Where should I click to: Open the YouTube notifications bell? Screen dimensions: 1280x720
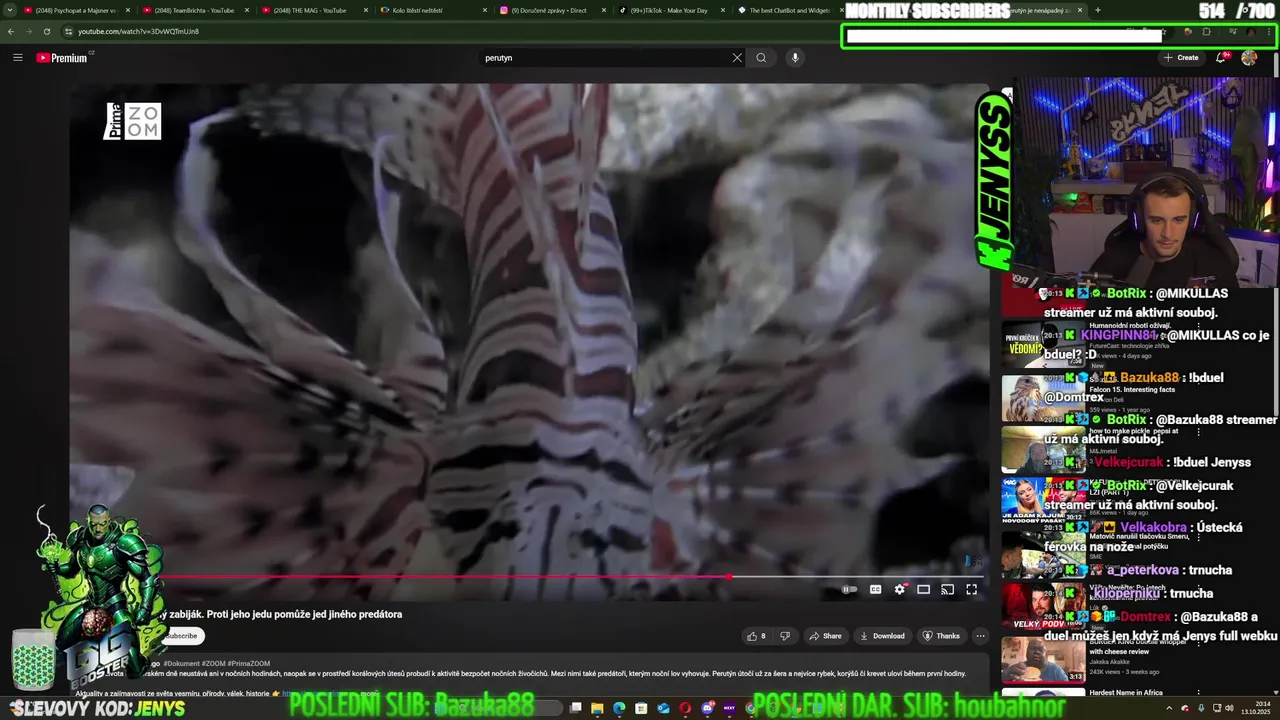click(x=1221, y=58)
